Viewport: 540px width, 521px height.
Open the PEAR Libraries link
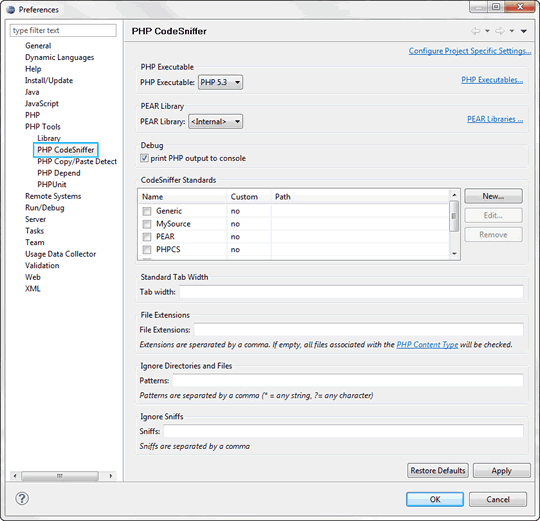(495, 119)
